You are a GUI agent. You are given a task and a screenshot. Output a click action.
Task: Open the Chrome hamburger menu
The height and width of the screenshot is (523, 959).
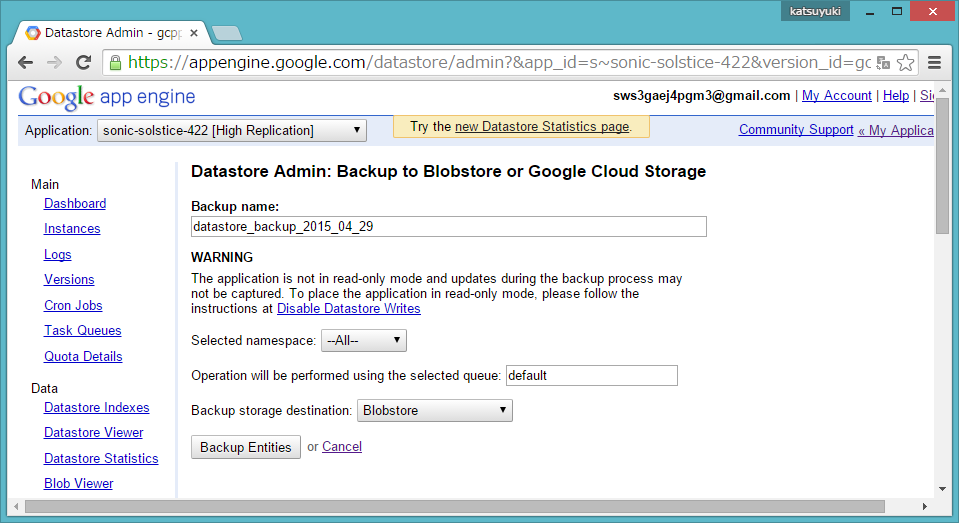pyautogui.click(x=934, y=62)
